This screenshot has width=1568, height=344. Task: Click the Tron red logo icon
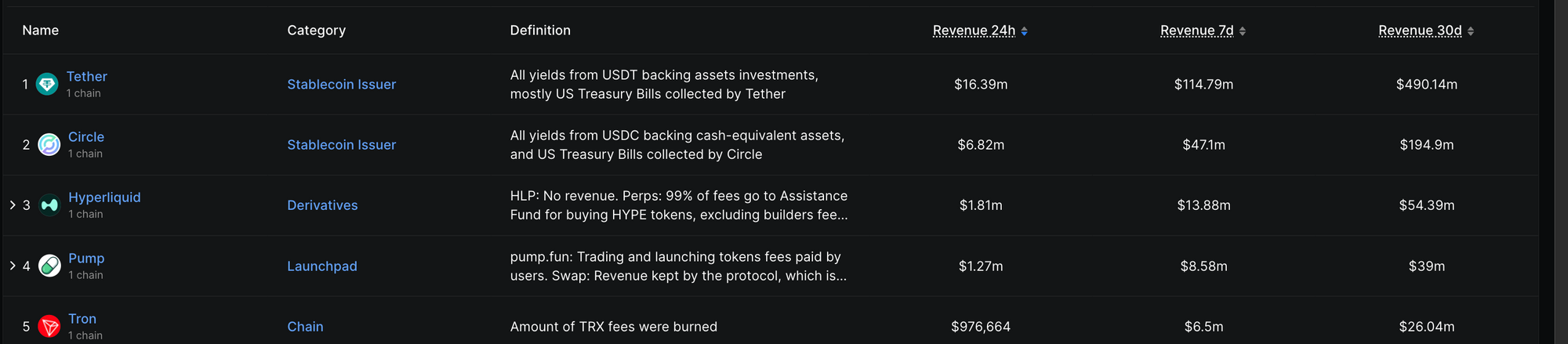pos(49,326)
